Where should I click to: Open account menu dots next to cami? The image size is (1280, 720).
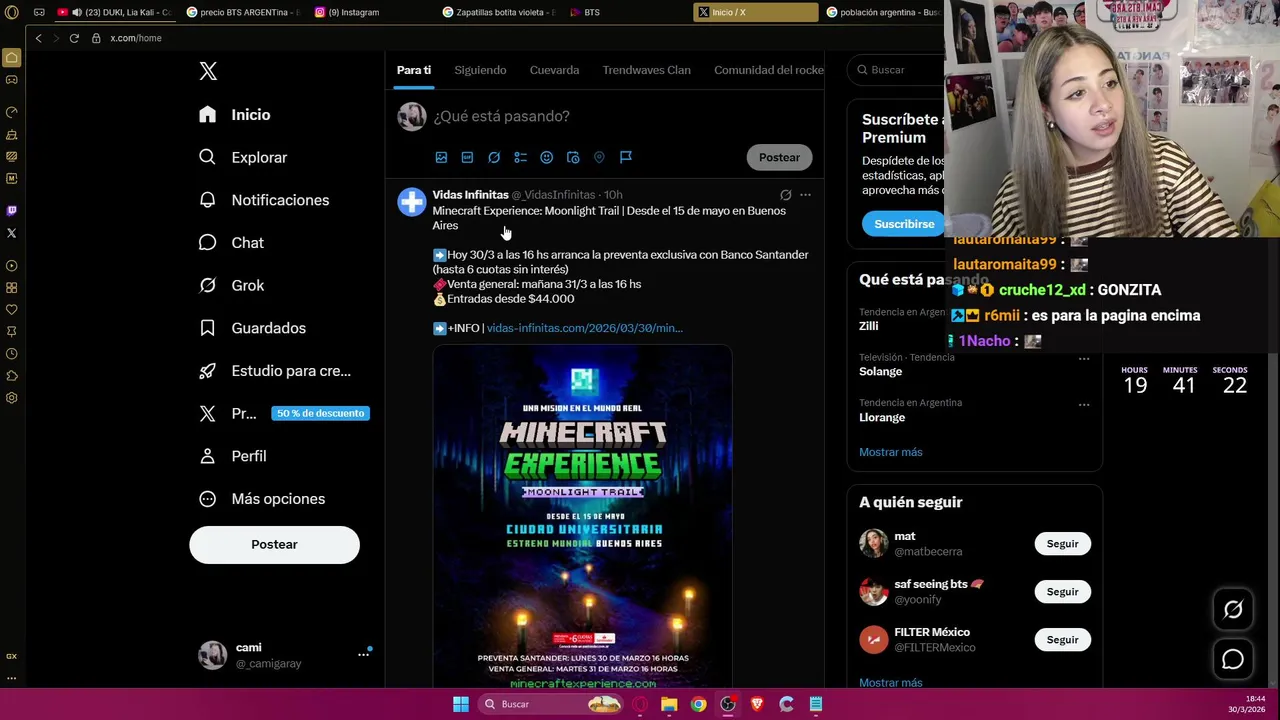click(x=363, y=654)
